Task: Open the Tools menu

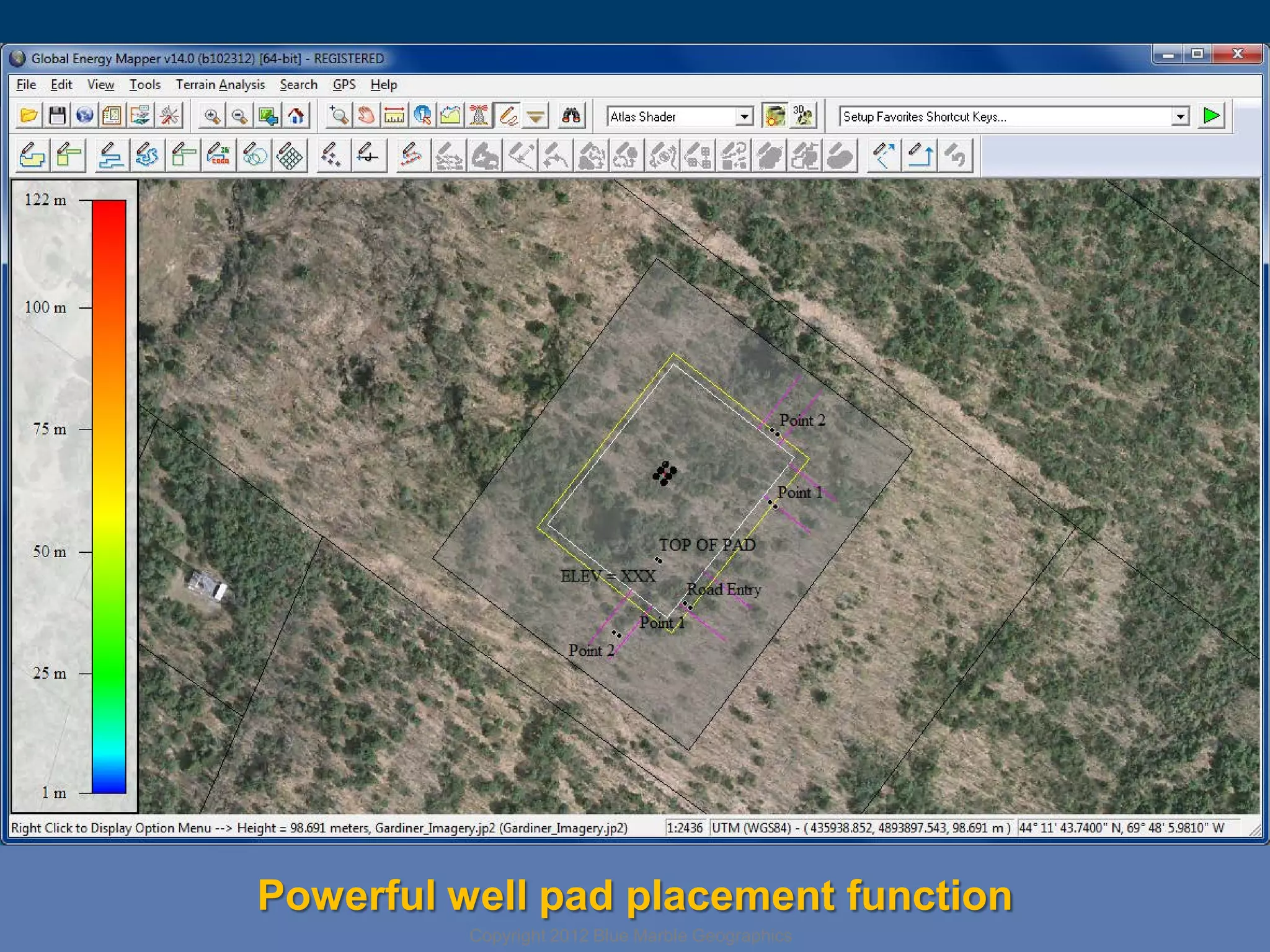Action: [144, 84]
